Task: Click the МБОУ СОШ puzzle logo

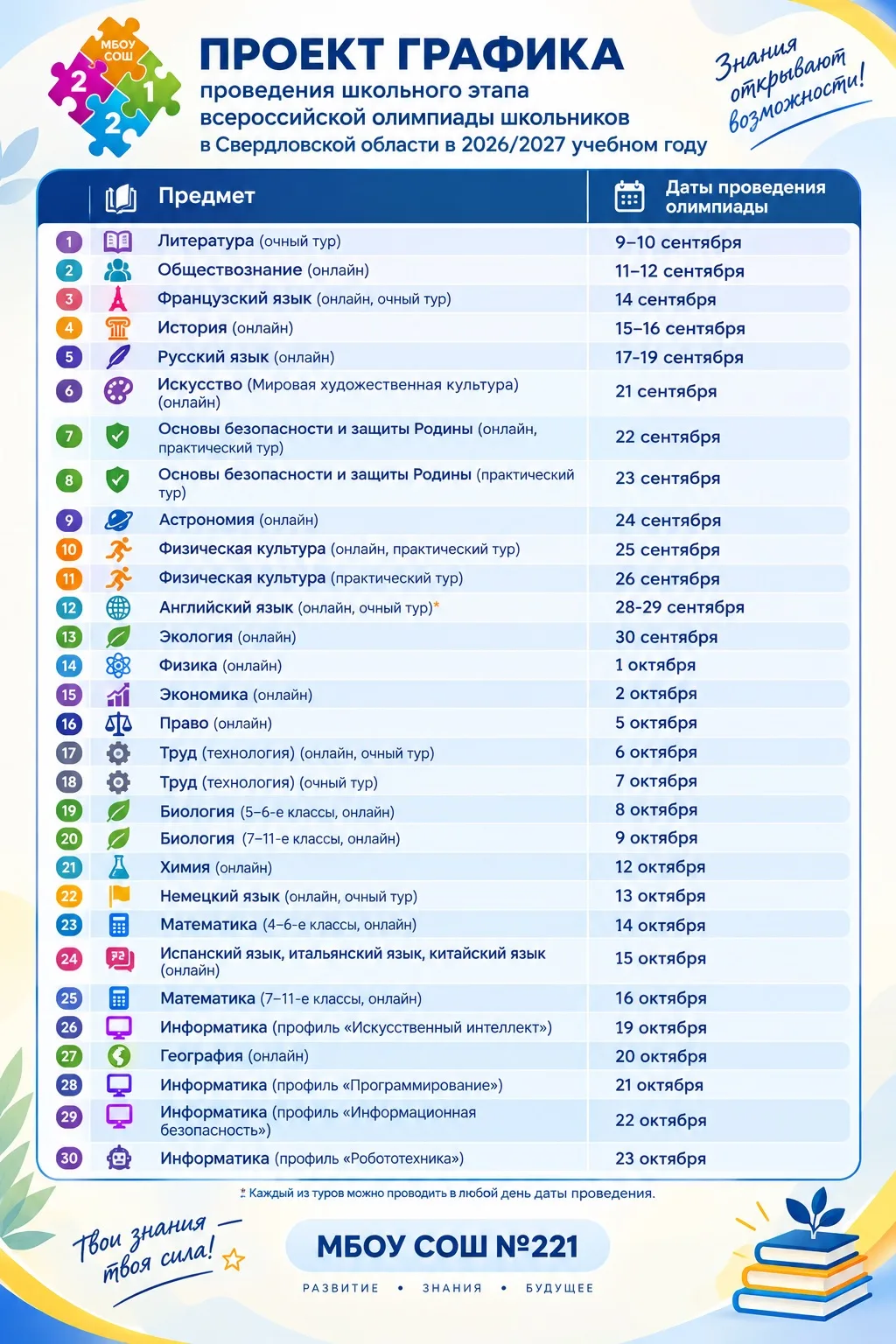Action: click(115, 87)
